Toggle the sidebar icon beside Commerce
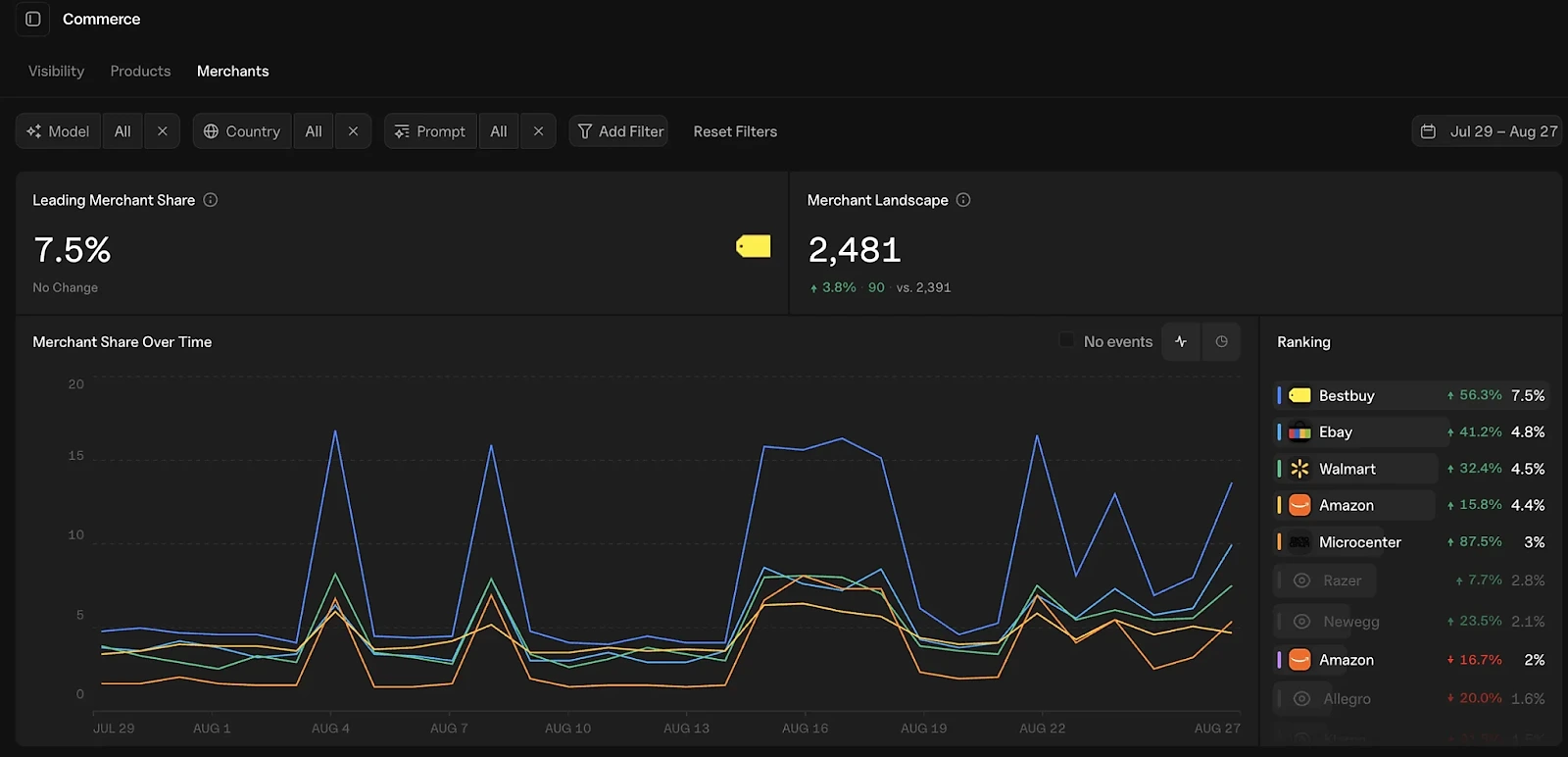The width and height of the screenshot is (1568, 757). (32, 19)
